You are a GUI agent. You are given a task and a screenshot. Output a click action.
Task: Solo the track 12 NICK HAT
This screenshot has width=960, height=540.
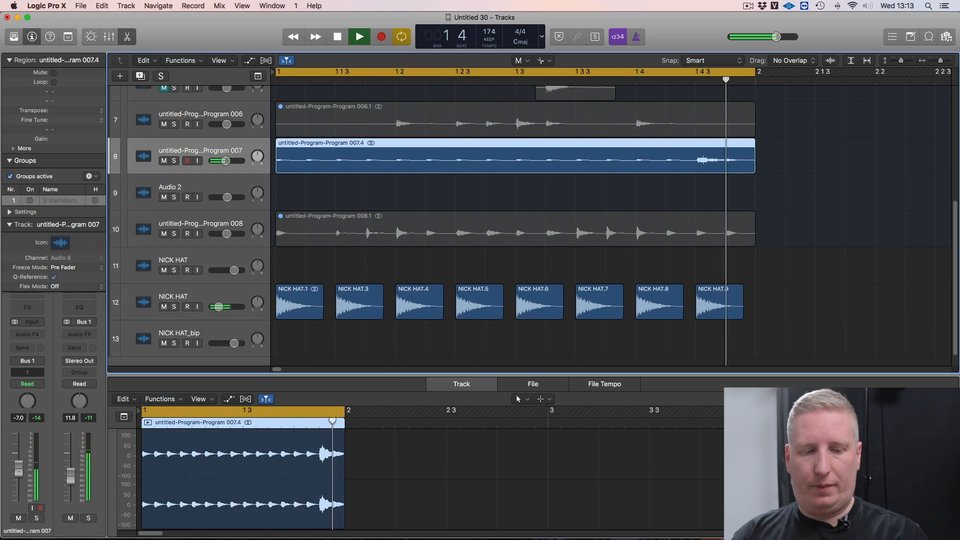pyautogui.click(x=174, y=307)
